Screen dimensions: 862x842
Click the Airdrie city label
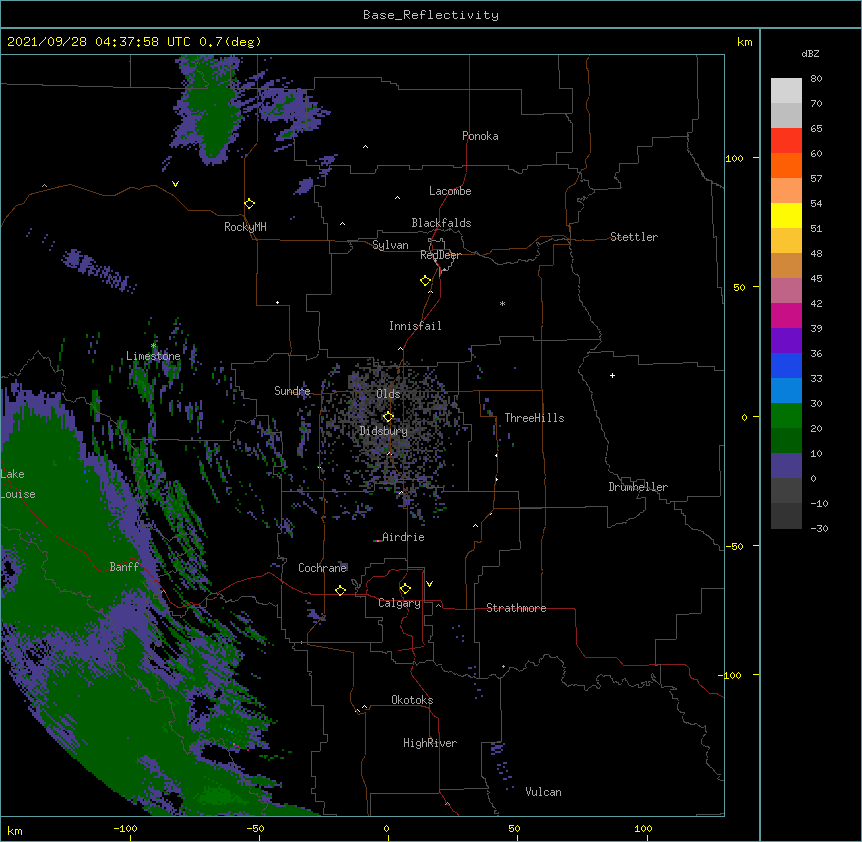tap(403, 537)
